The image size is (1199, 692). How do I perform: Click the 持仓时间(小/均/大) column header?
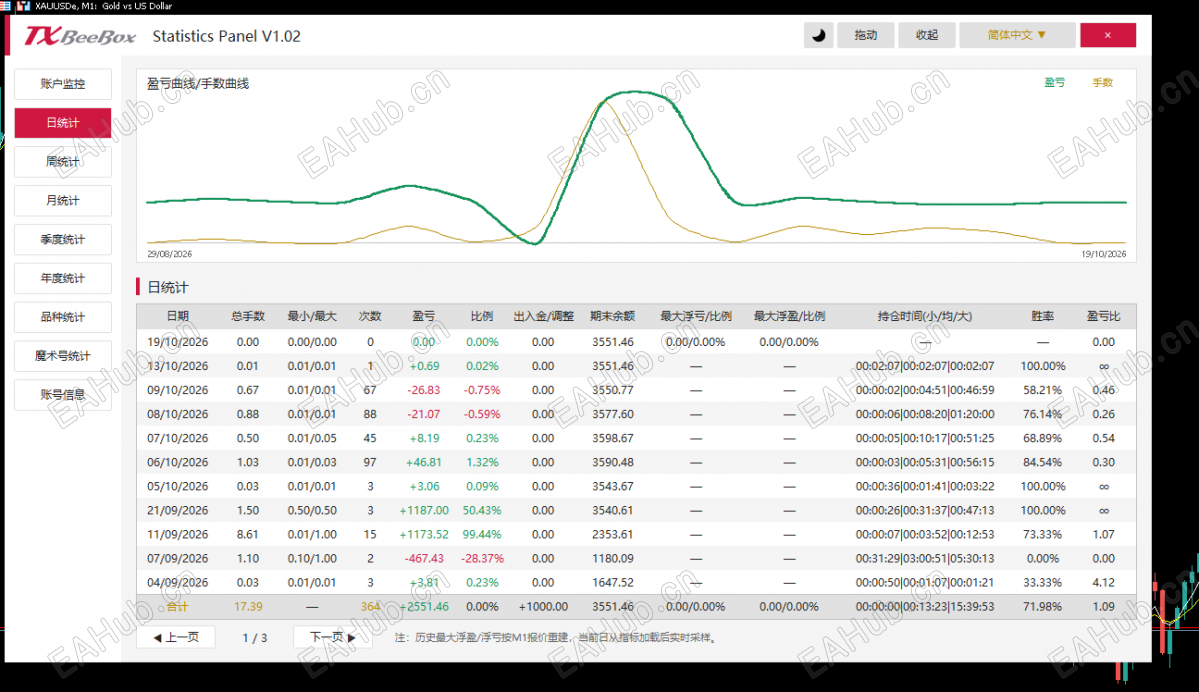[x=924, y=317]
